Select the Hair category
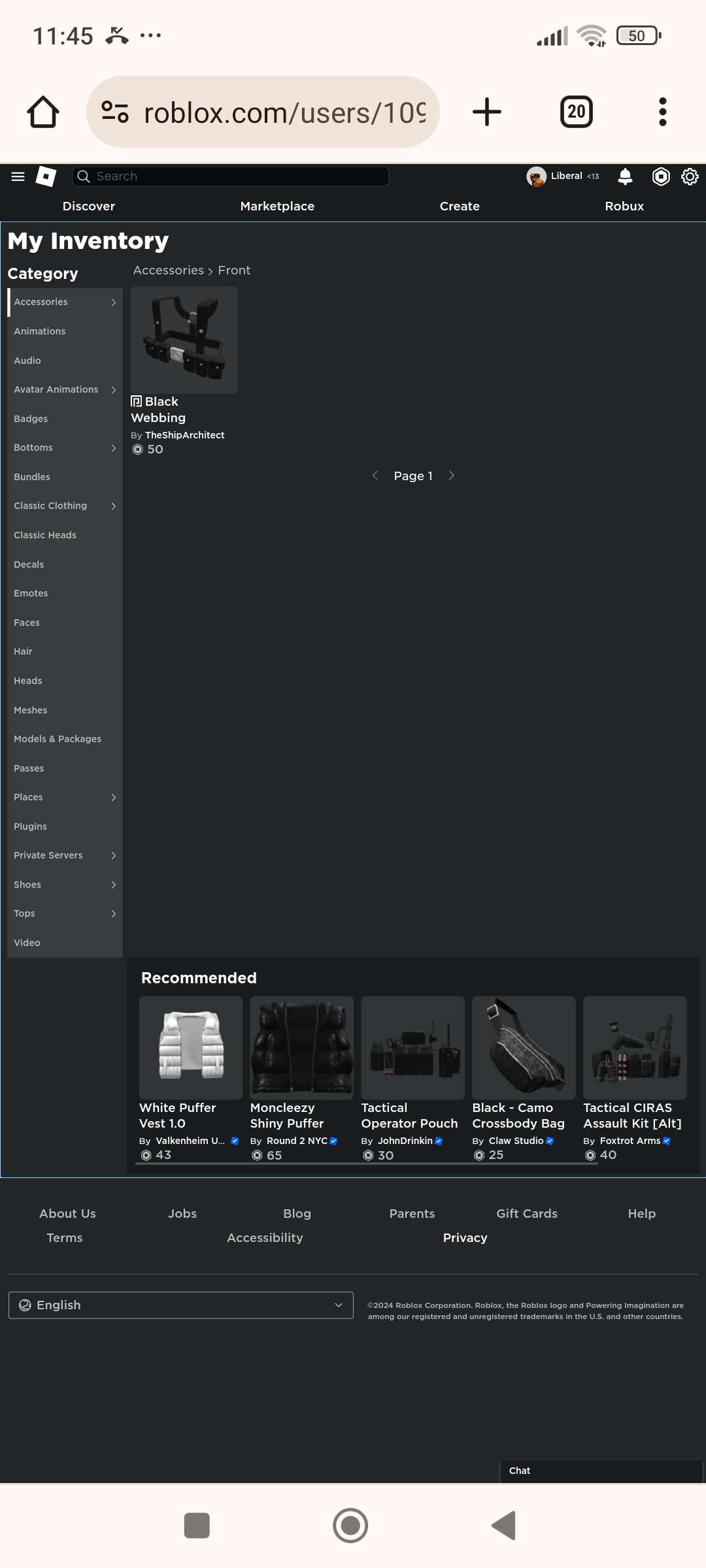The height and width of the screenshot is (1568, 706). [65, 652]
